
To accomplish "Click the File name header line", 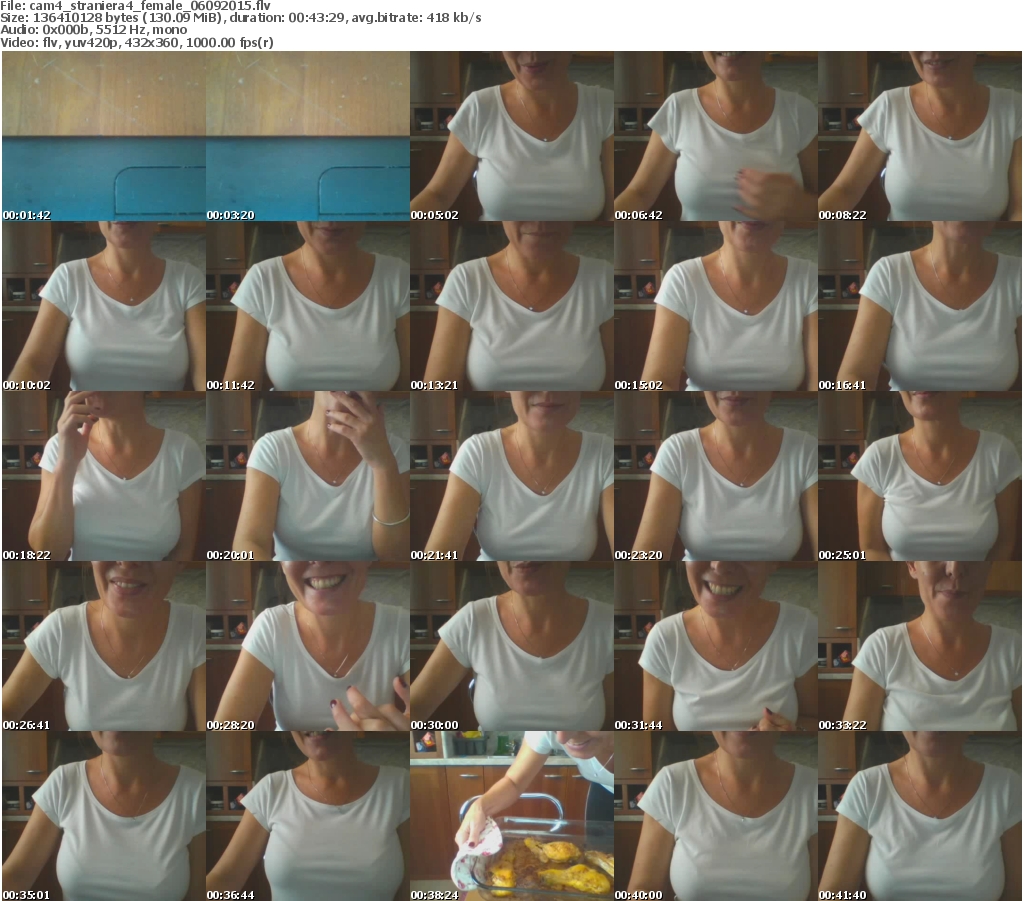I will (x=135, y=6).
